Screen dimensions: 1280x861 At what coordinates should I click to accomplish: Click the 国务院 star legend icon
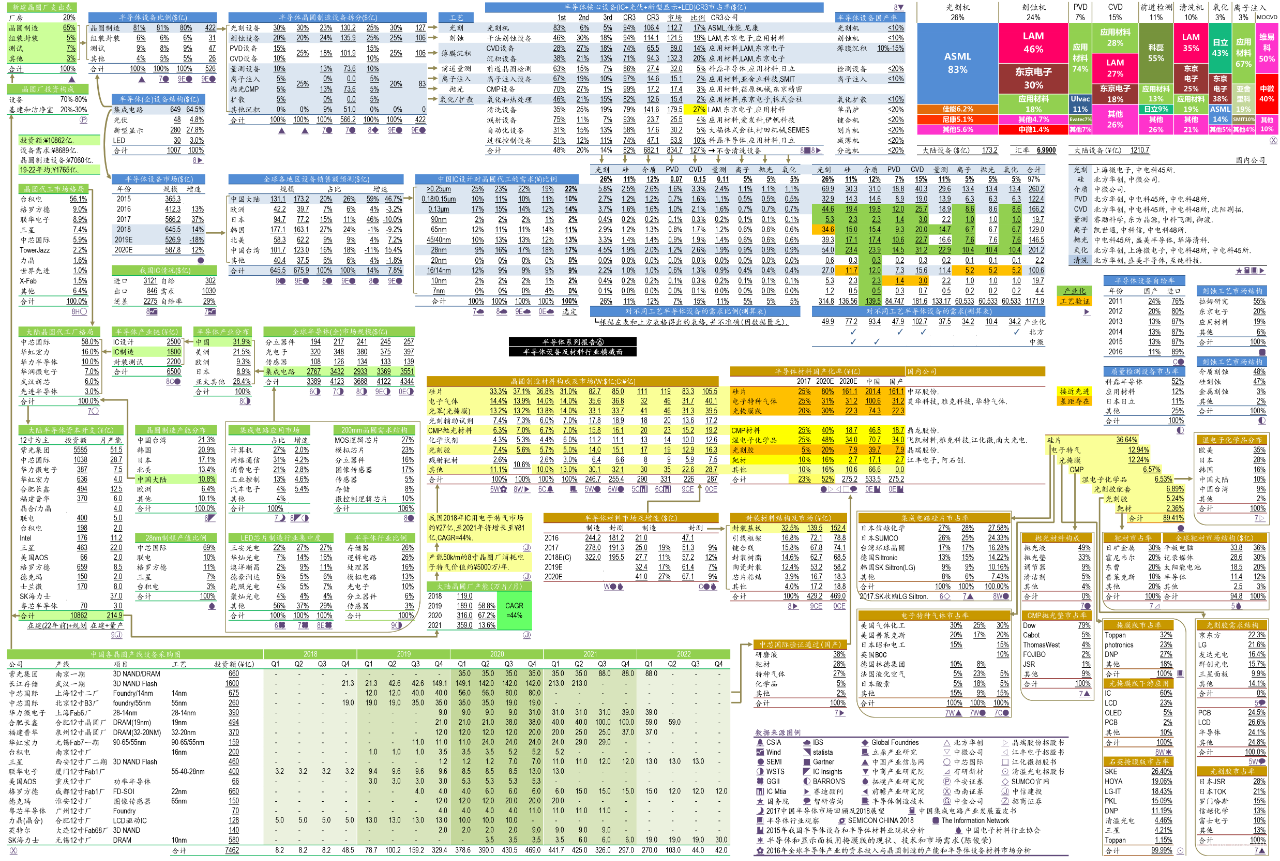tap(760, 801)
